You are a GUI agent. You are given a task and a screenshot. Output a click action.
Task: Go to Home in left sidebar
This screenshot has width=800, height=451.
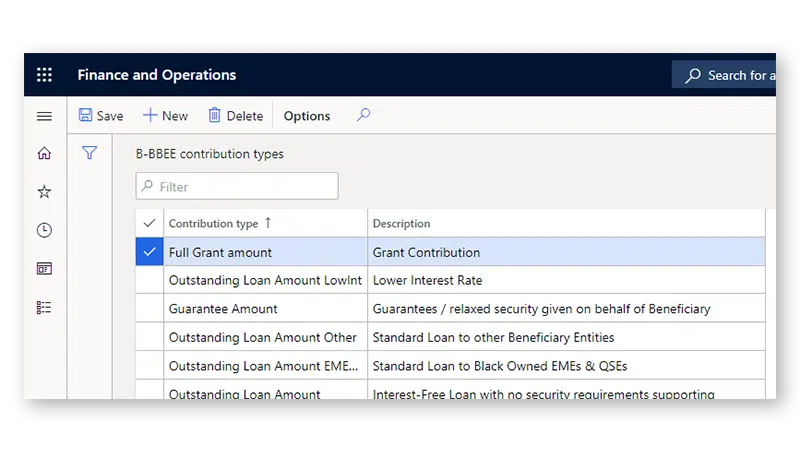[x=44, y=153]
